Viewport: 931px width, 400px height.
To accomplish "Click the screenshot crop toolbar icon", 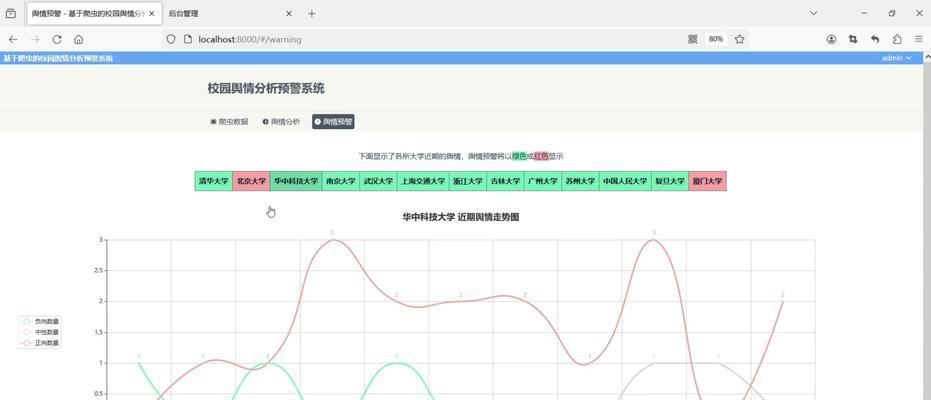I will [853, 39].
